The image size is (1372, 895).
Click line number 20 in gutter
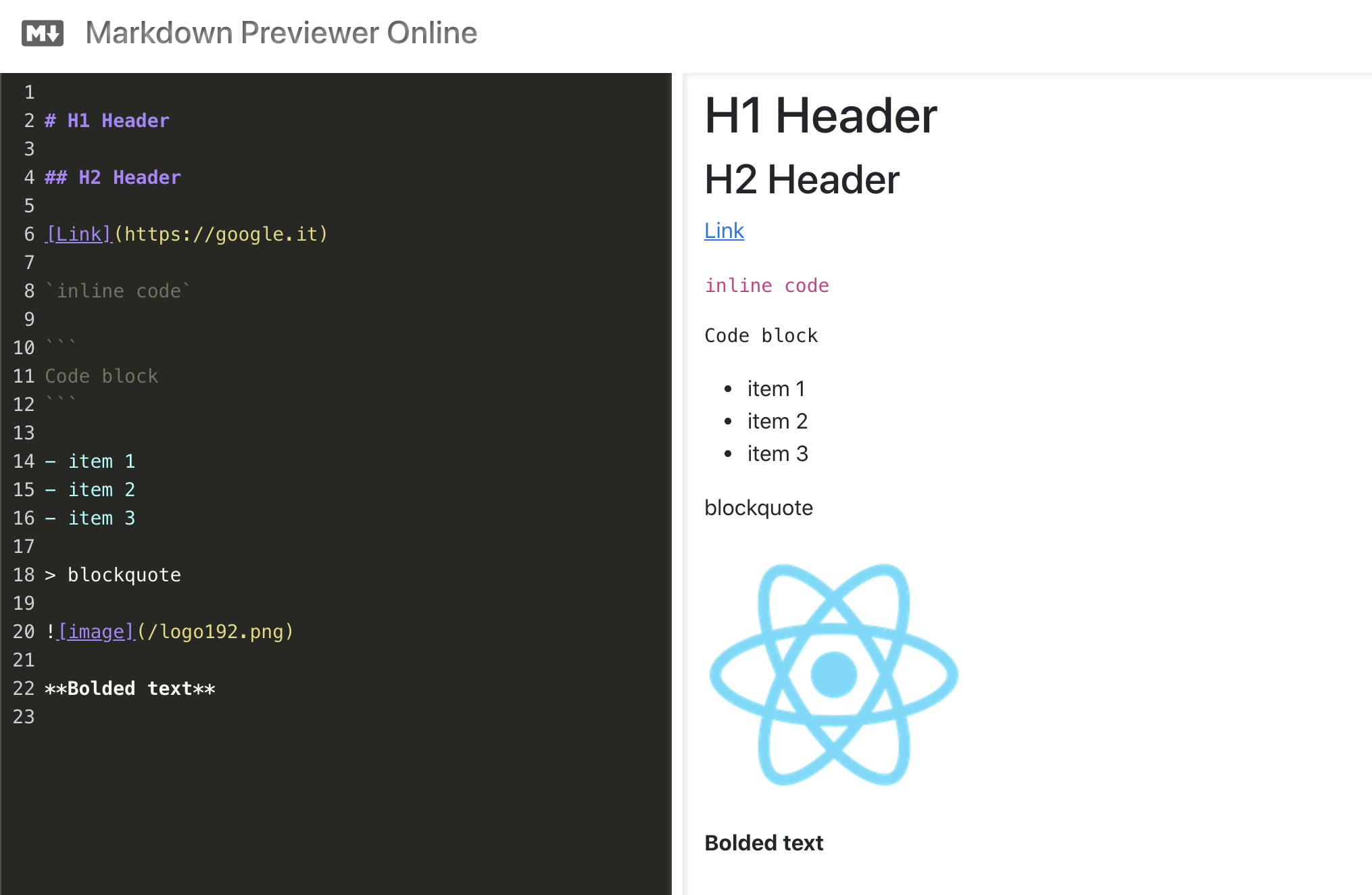coord(24,631)
